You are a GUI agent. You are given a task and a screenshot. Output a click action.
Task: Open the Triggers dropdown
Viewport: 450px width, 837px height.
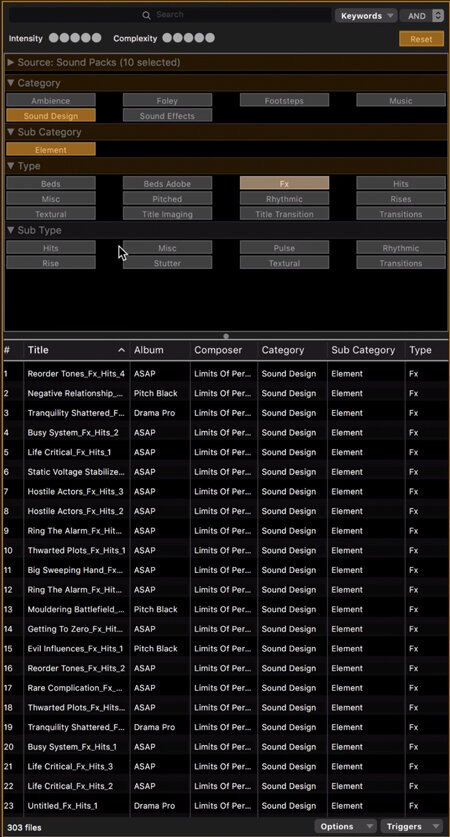(x=412, y=826)
